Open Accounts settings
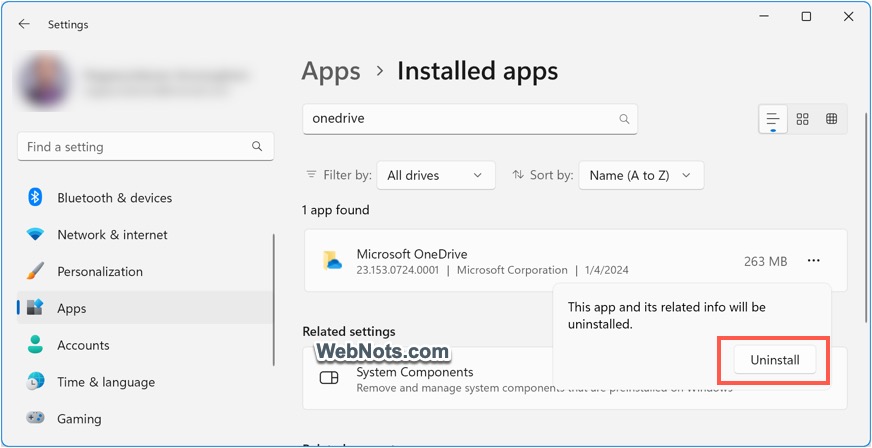Viewport: 872px width, 448px height. 145,345
